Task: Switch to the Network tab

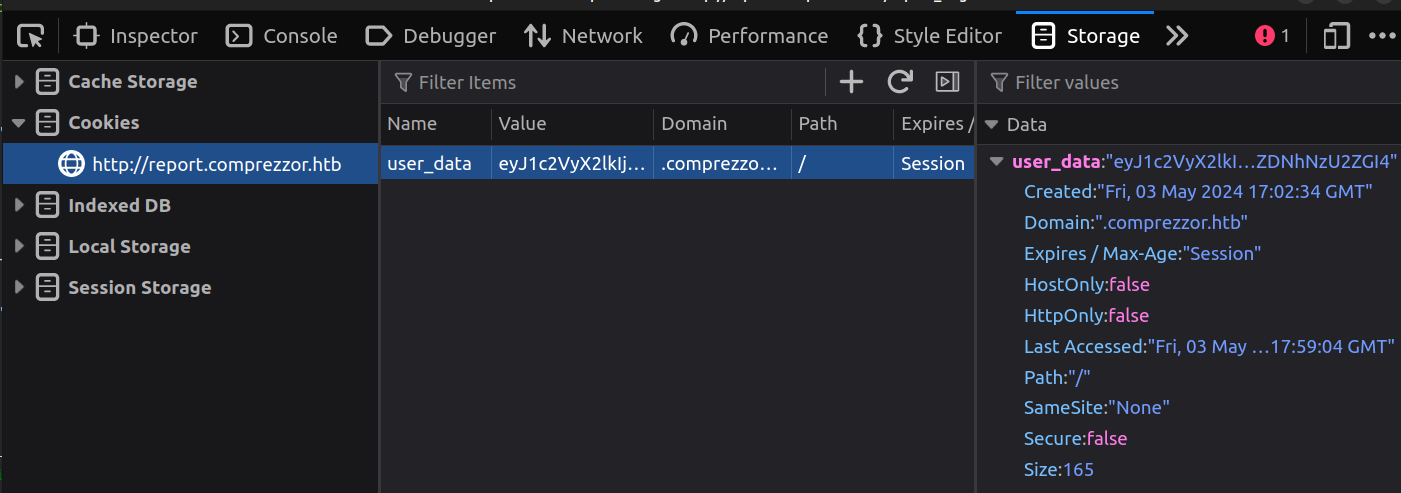Action: click(x=583, y=36)
